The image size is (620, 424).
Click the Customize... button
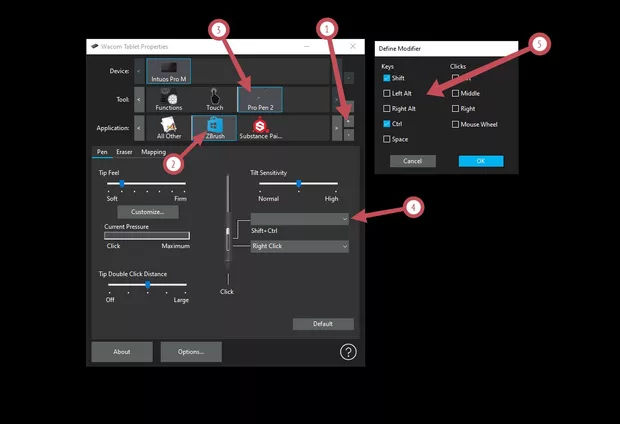pos(148,212)
